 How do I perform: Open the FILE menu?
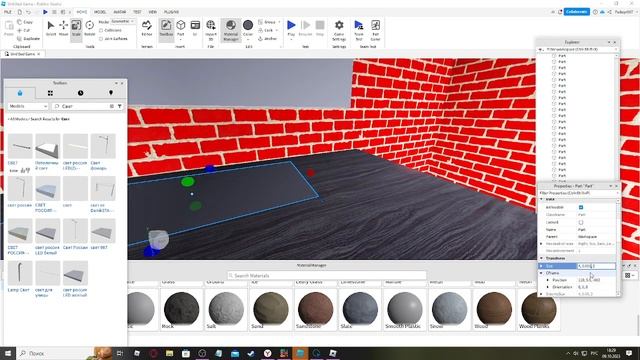8,12
